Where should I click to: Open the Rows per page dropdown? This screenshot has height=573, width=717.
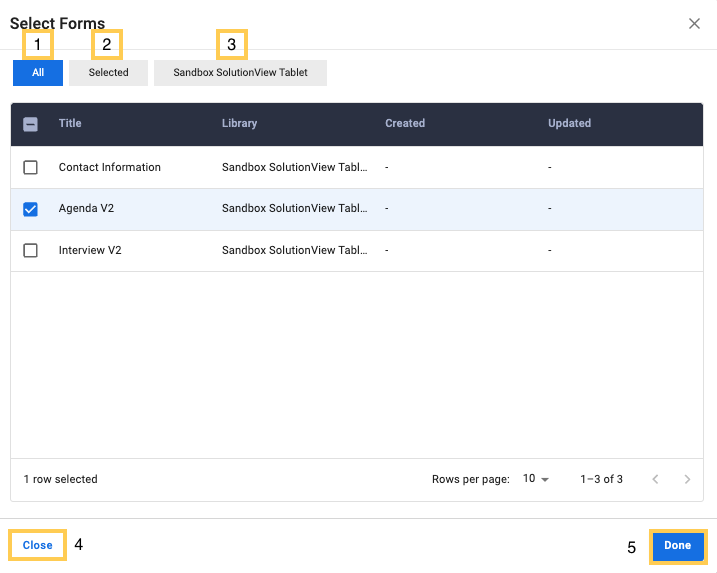535,479
